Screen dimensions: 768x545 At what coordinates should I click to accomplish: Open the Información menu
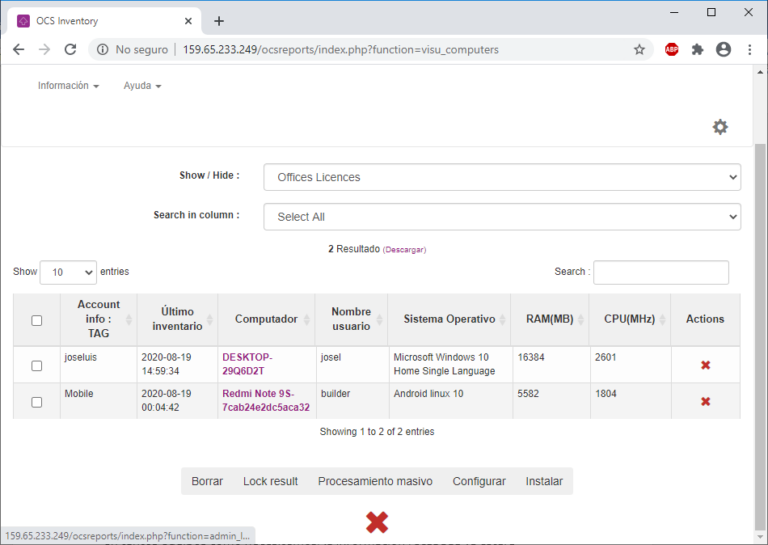click(68, 86)
